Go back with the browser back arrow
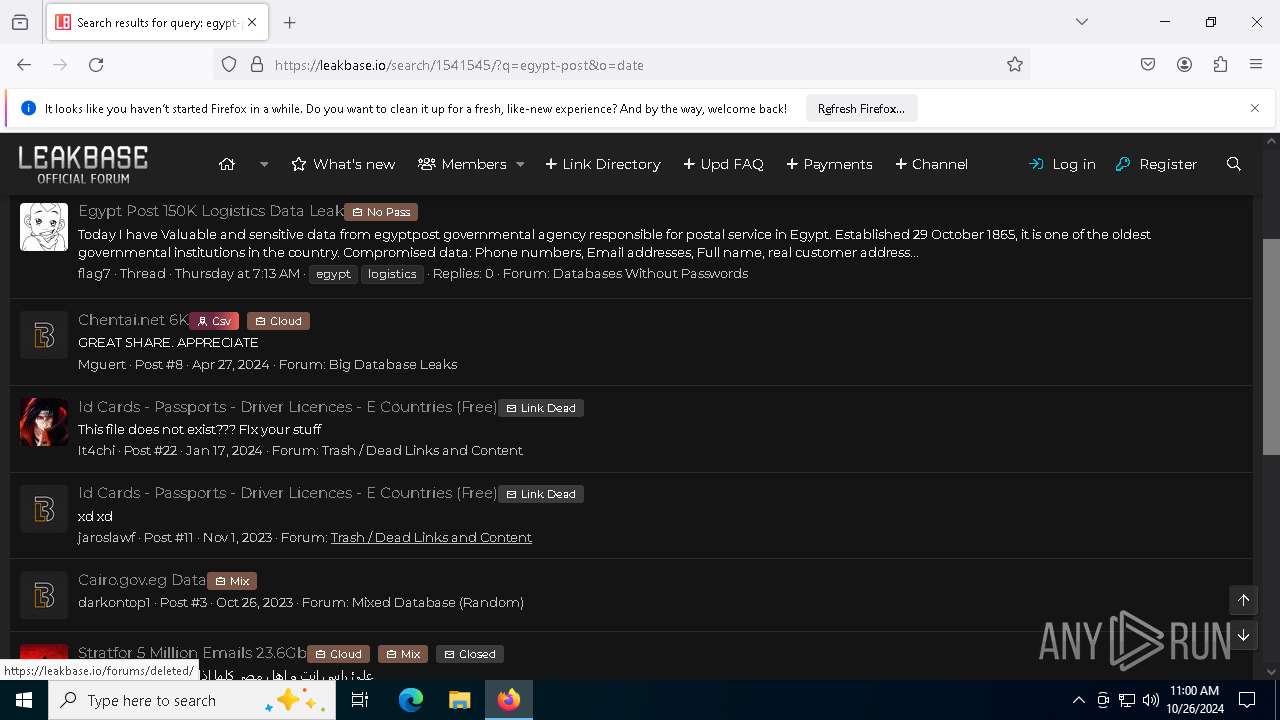 (x=24, y=65)
